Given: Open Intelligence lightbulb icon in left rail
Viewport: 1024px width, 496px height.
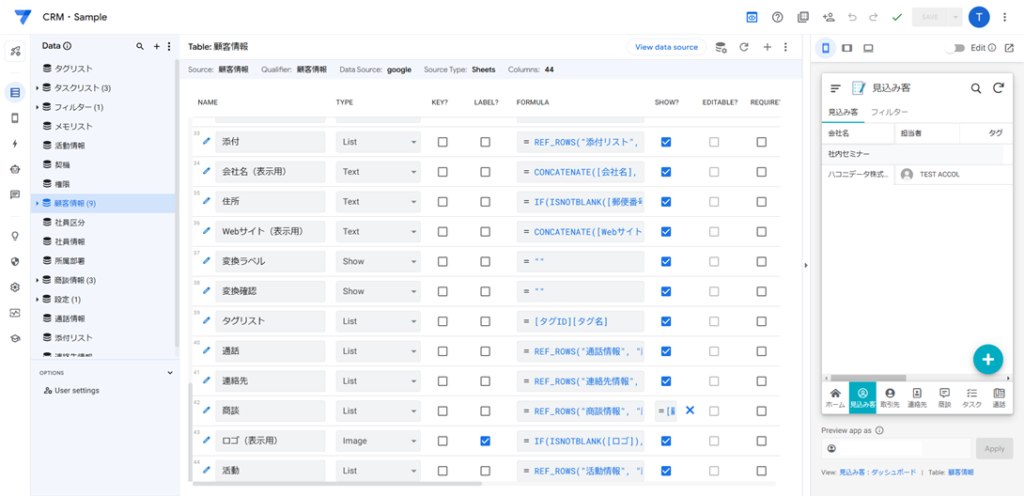Looking at the screenshot, I should tap(15, 236).
